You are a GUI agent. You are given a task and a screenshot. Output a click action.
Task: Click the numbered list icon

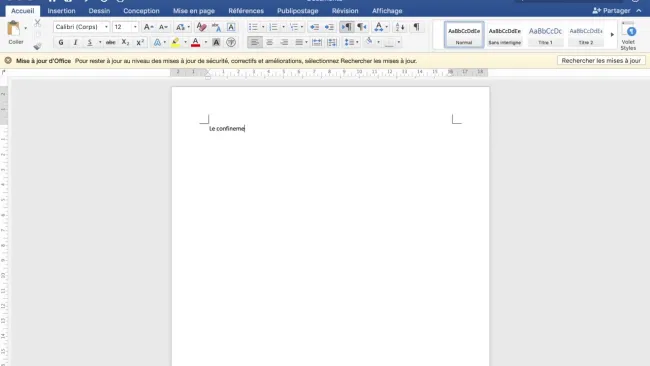[273, 27]
